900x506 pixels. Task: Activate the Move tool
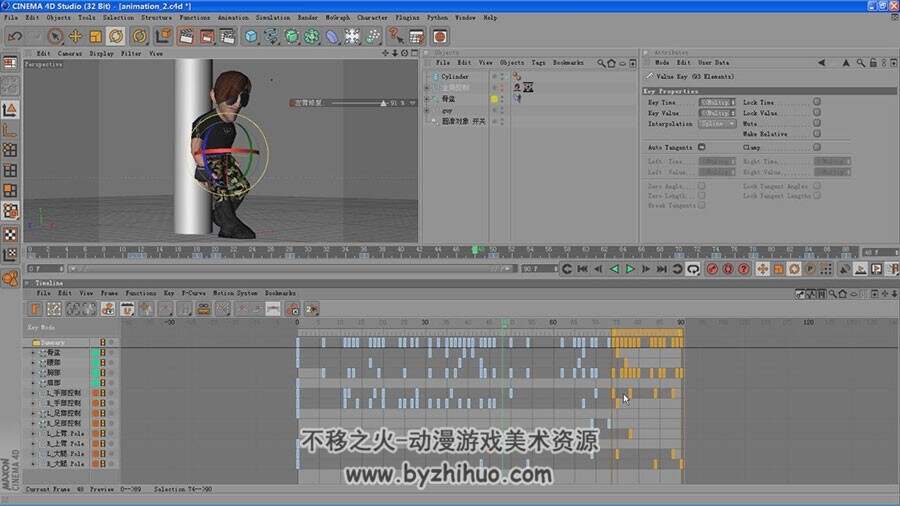(75, 37)
